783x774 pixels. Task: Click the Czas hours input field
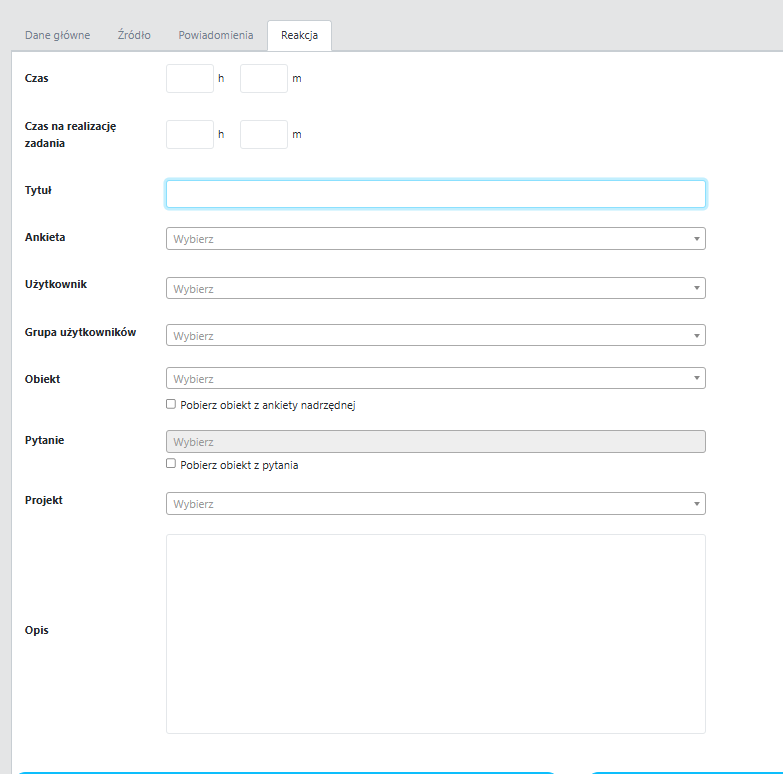[x=190, y=78]
